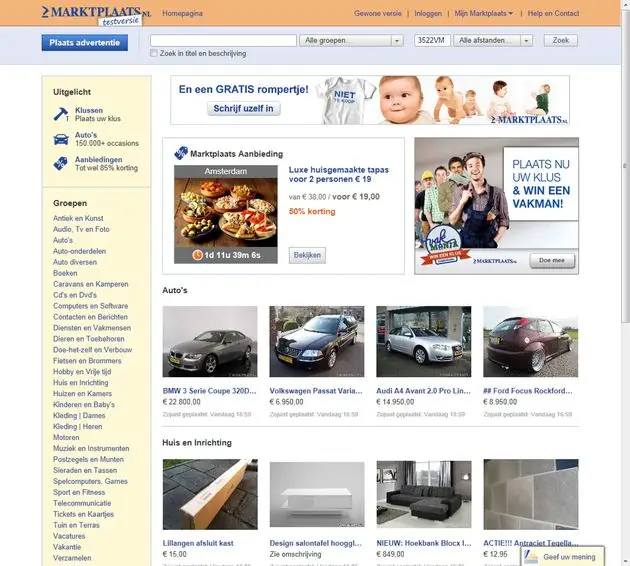
Task: Click the GRATIS rompertje baby banner
Action: 370,100
